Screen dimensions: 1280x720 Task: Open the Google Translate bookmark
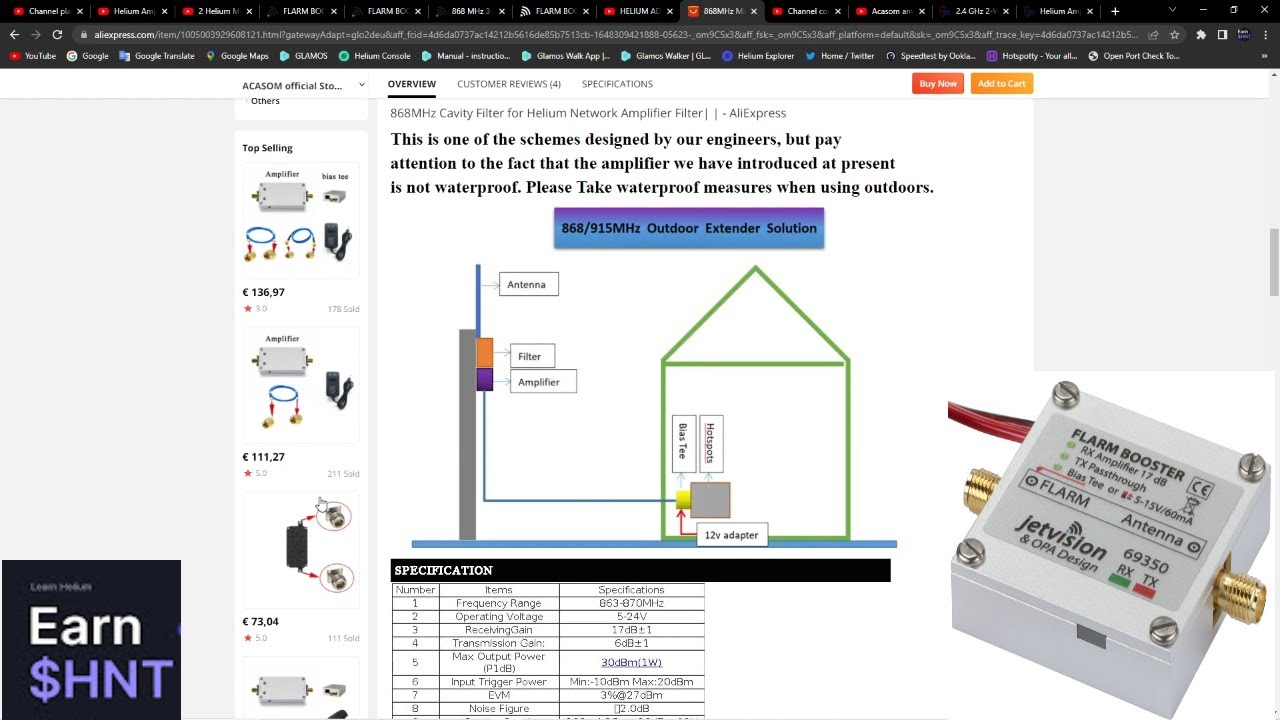click(158, 56)
